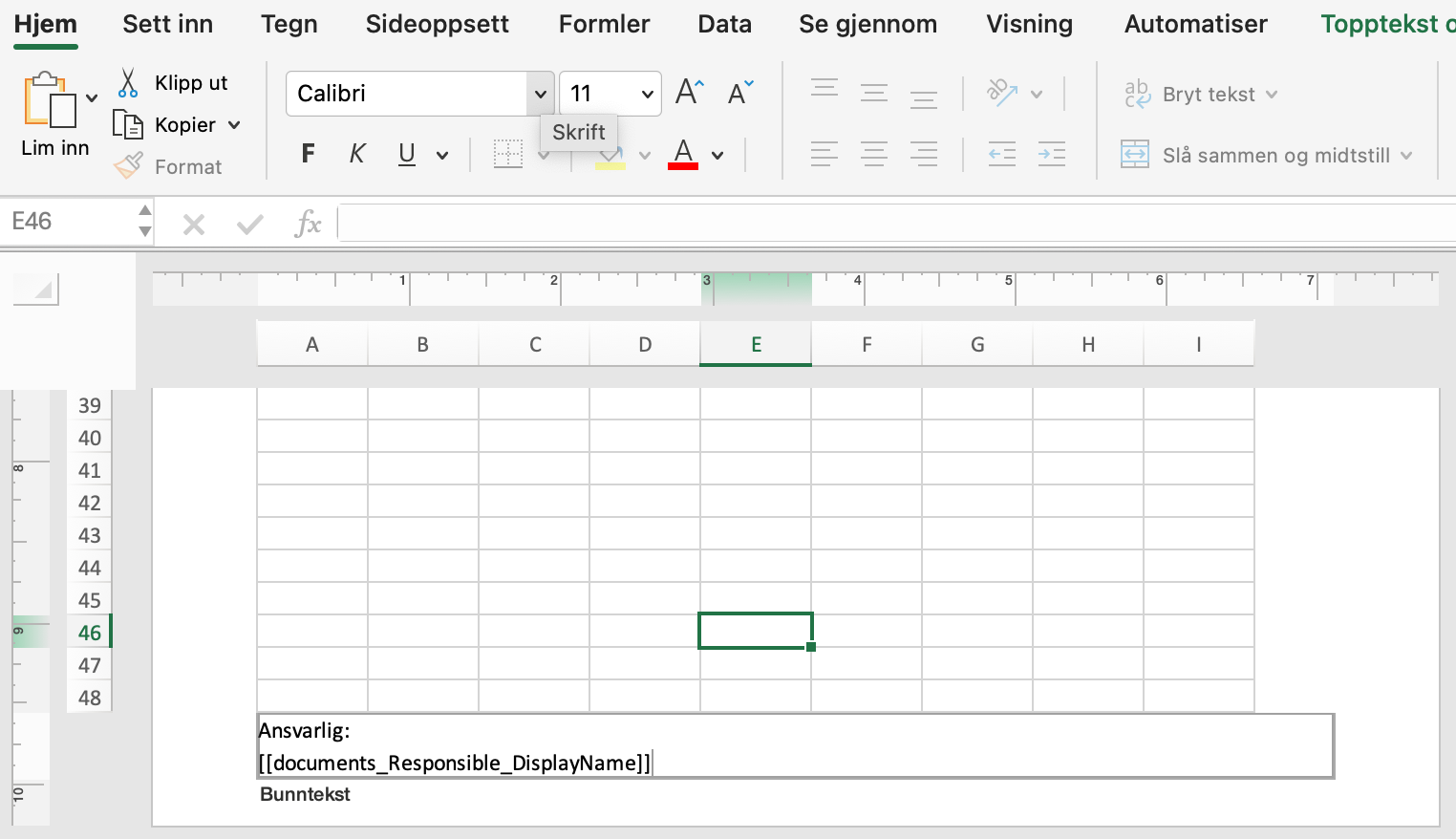Toggle italic formatting with K button

[357, 154]
